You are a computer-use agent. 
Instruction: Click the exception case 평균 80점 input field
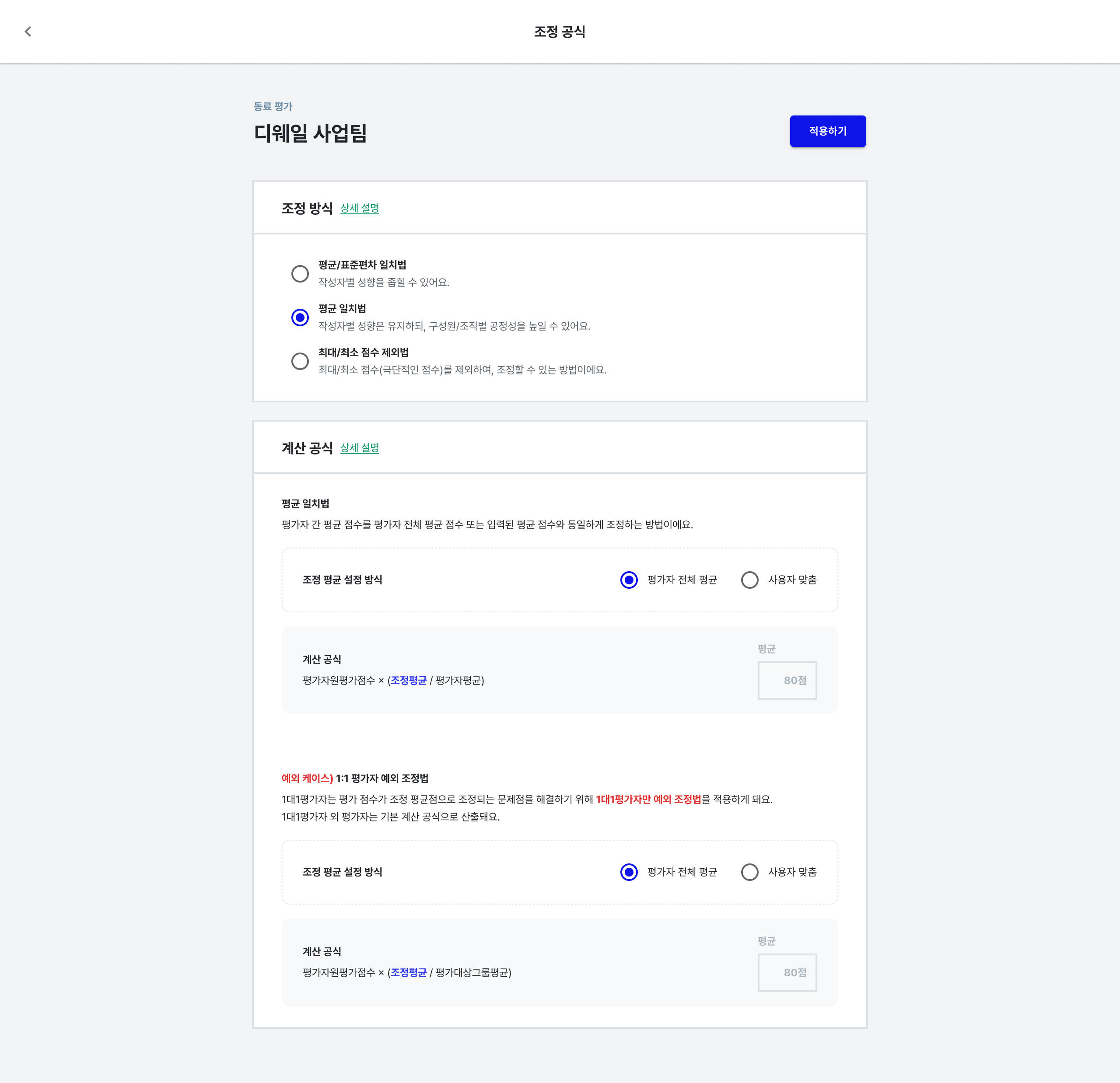(787, 973)
